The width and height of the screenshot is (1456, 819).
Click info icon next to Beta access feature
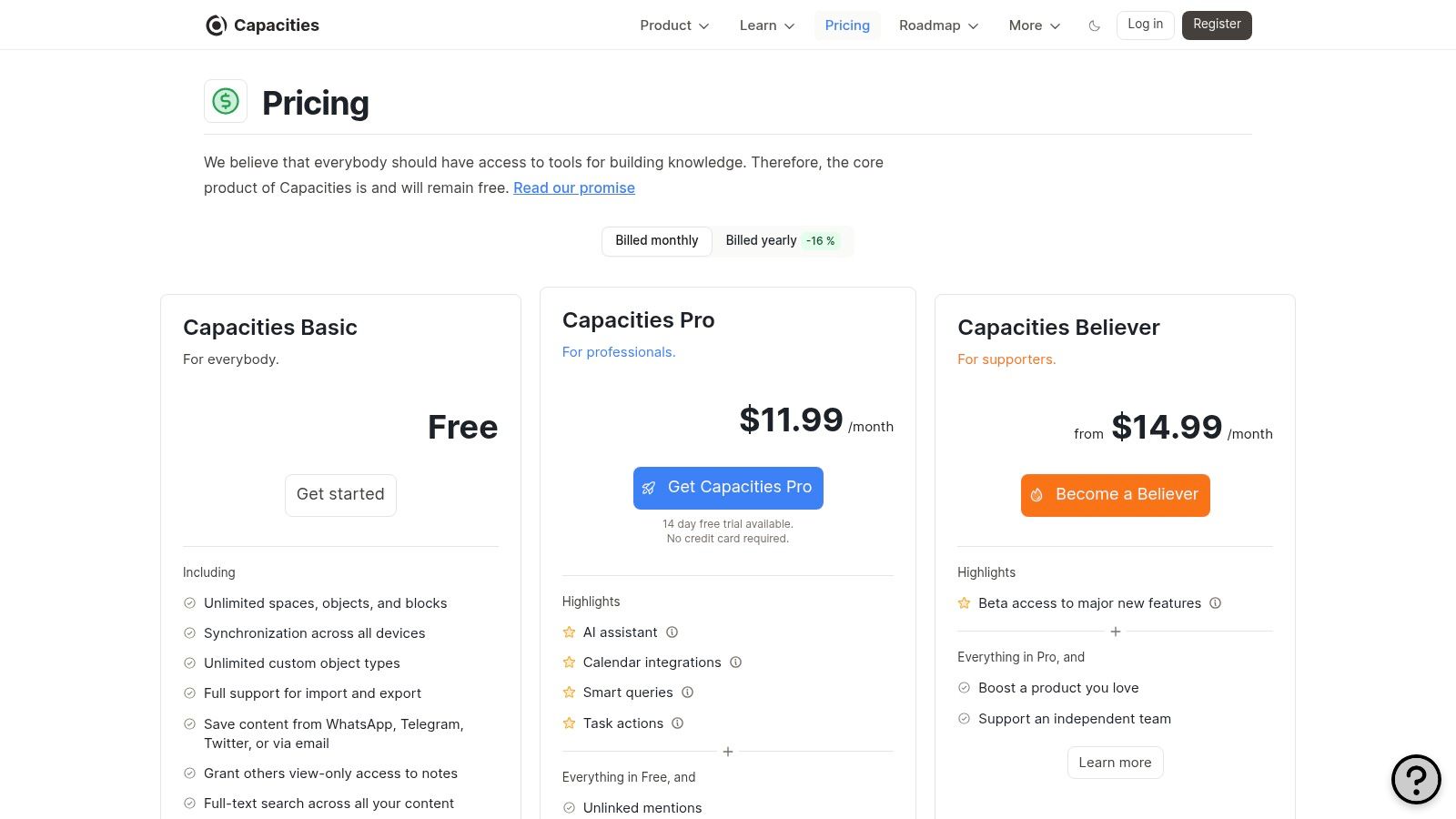(x=1216, y=603)
